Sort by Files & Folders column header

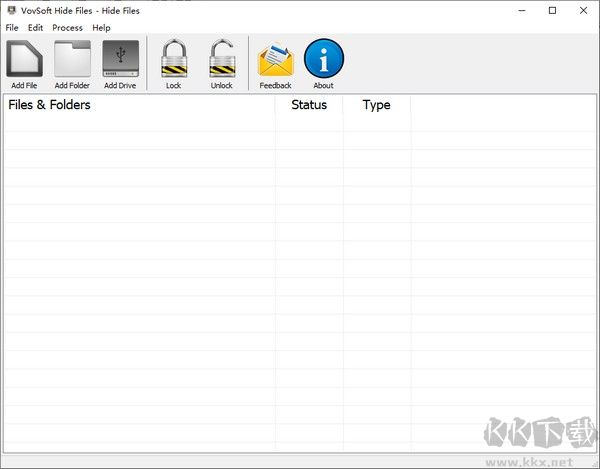tap(139, 105)
